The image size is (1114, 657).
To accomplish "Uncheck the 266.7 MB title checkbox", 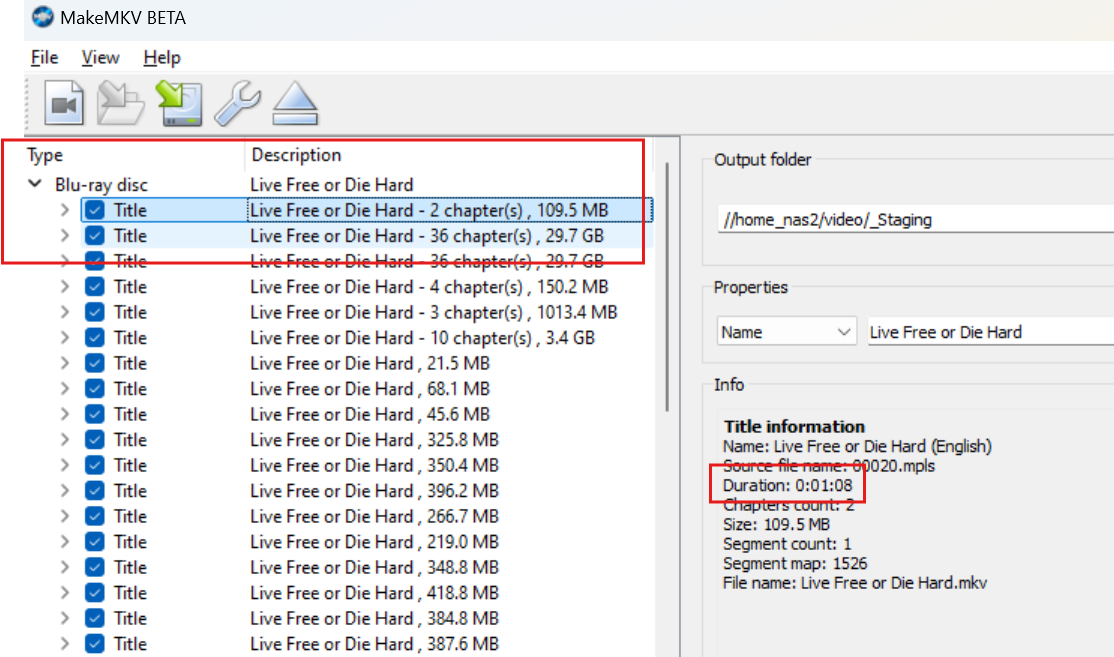I will (94, 517).
